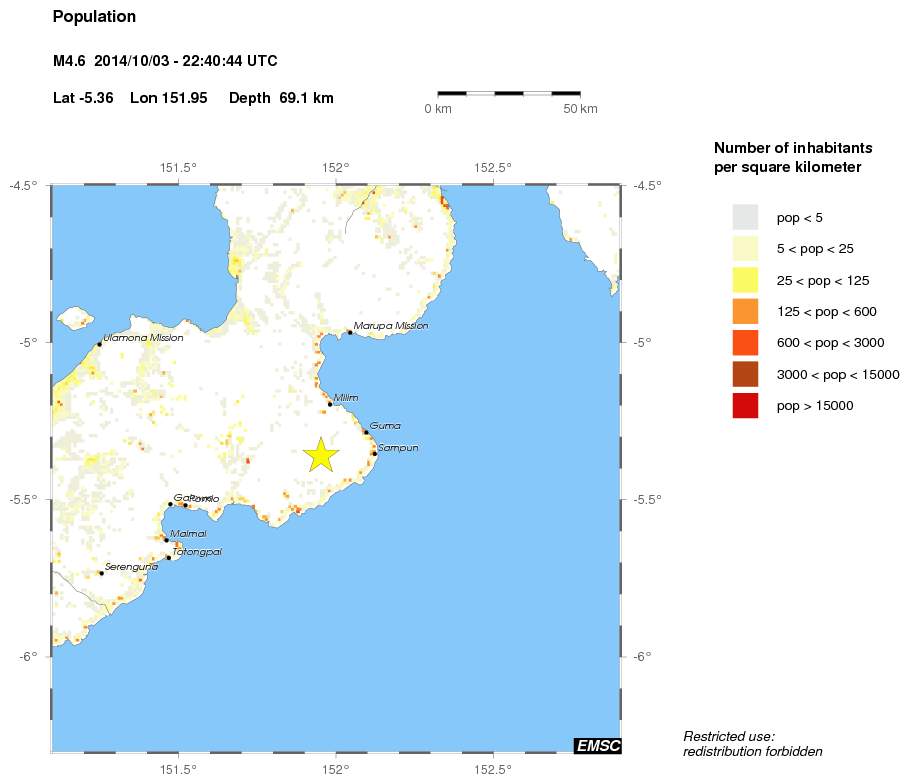Click the Guma town marker dot

click(x=366, y=432)
